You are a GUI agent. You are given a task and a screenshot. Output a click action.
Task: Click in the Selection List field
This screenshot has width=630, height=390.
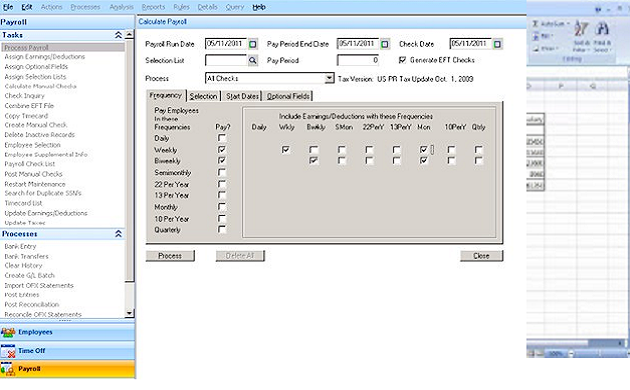click(226, 60)
